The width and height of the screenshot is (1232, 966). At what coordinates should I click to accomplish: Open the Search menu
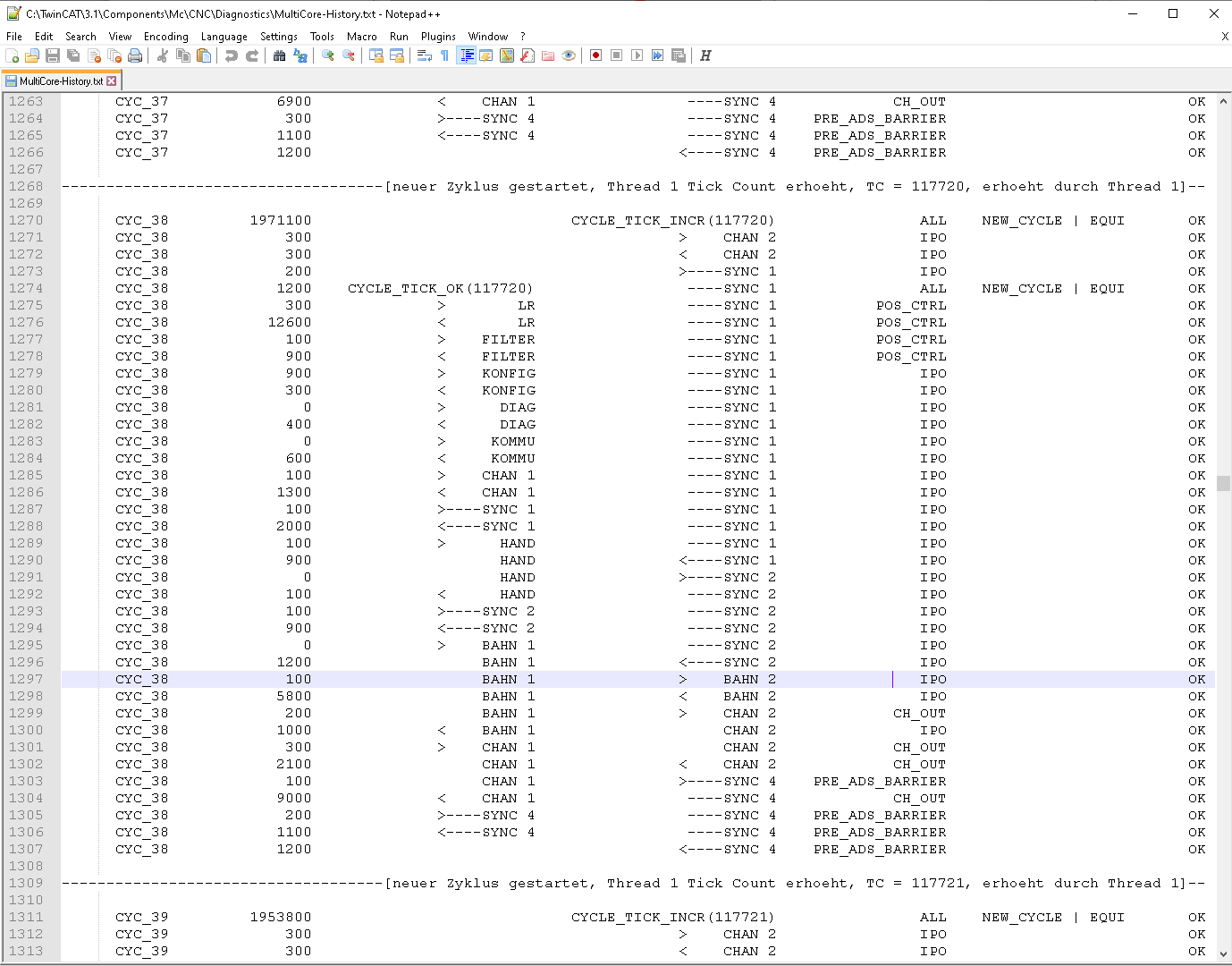click(x=80, y=37)
